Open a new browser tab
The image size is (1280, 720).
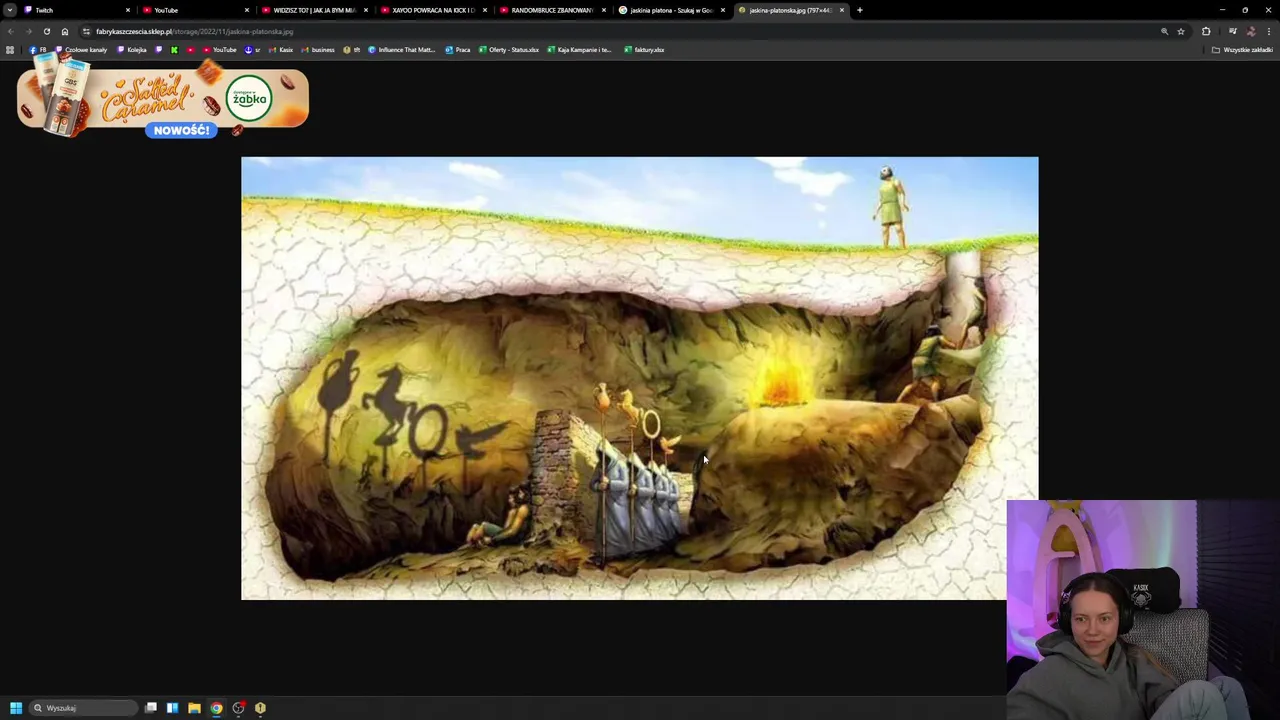860,10
